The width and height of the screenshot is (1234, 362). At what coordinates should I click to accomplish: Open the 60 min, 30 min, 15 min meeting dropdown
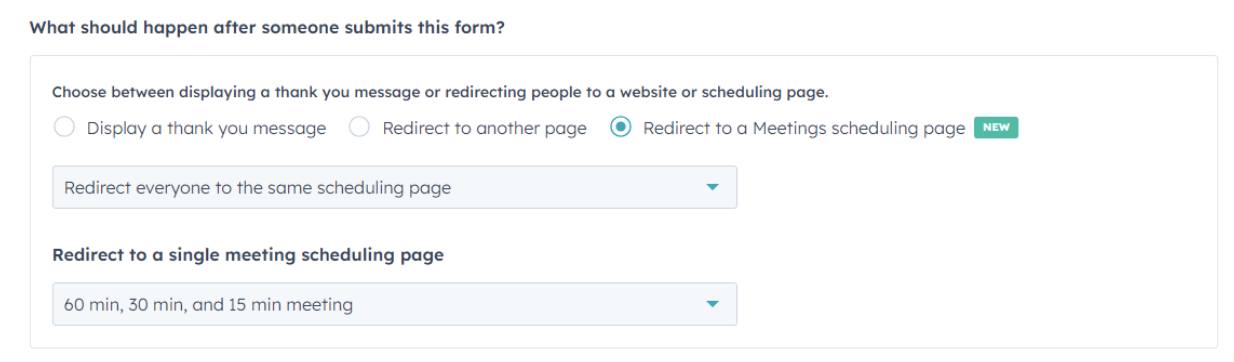click(395, 304)
